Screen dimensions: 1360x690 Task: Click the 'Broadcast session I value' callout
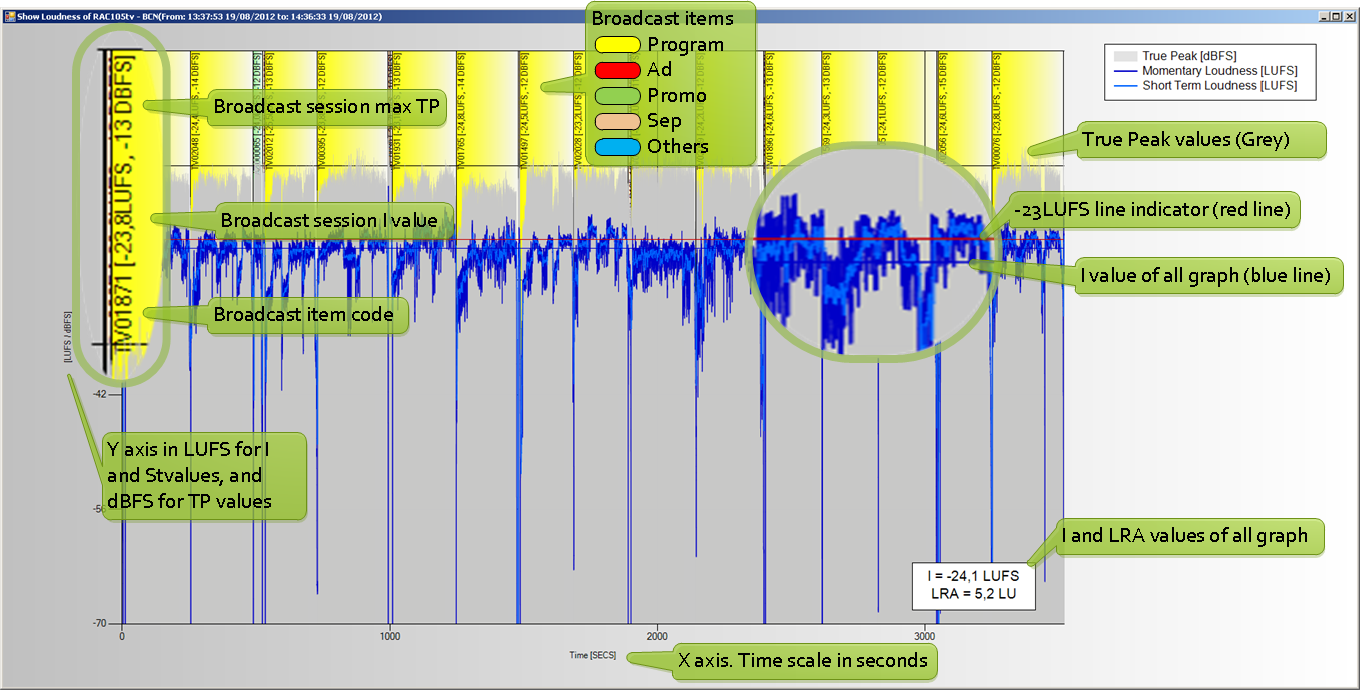(329, 220)
